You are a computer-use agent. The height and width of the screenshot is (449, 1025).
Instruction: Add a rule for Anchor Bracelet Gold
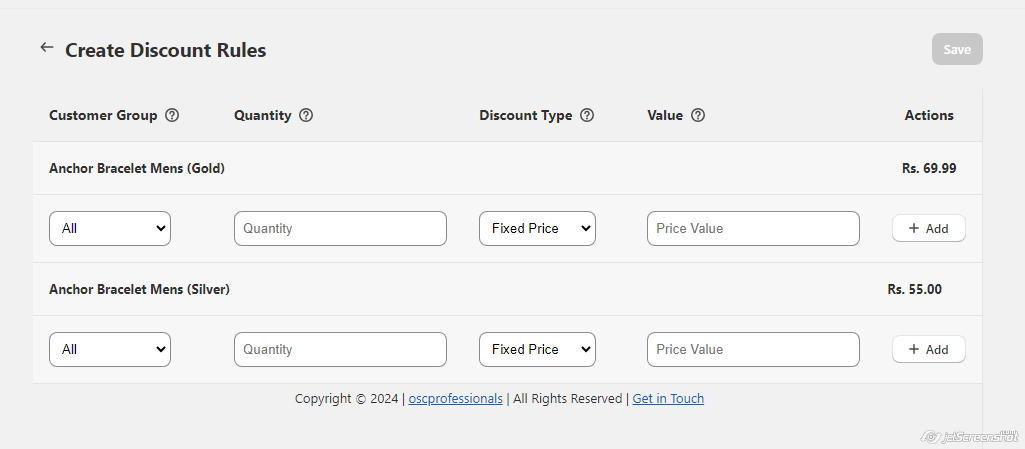pos(928,228)
